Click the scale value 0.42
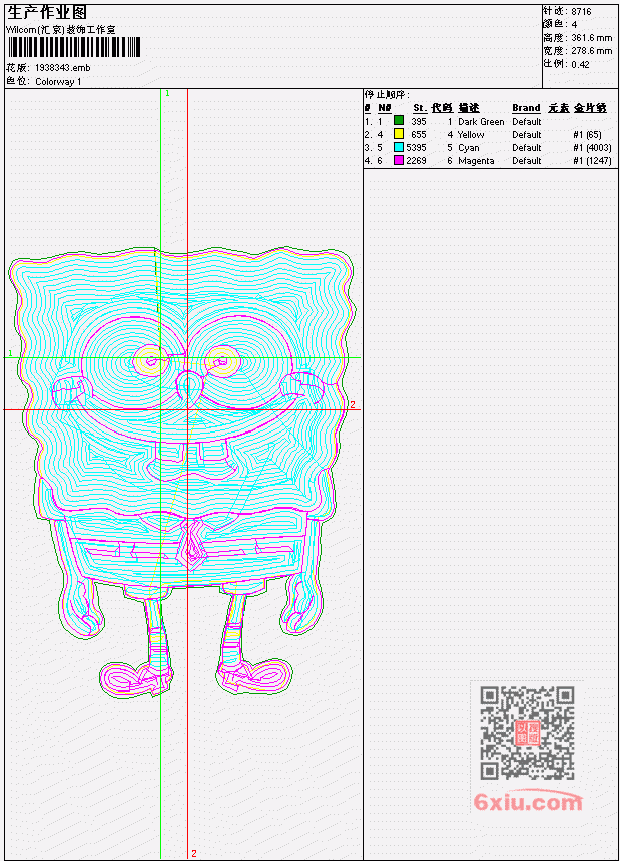Viewport: 620px width, 861px height. tap(580, 64)
